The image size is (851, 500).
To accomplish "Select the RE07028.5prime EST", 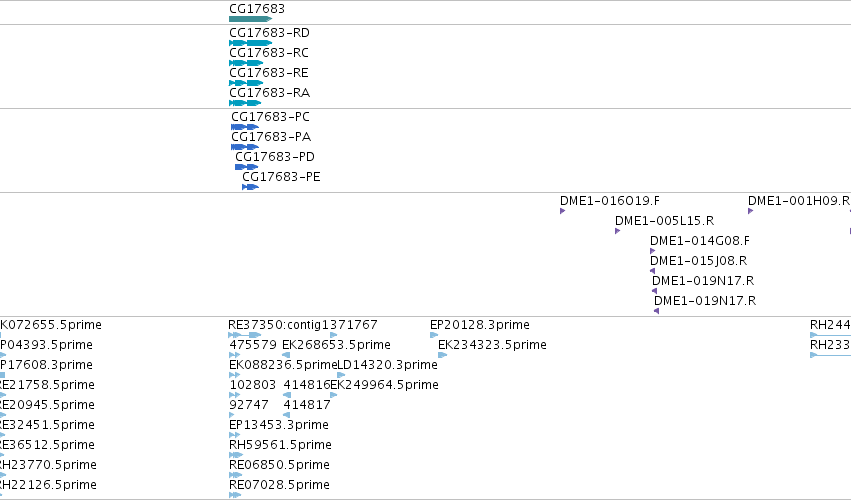I will click(x=235, y=495).
